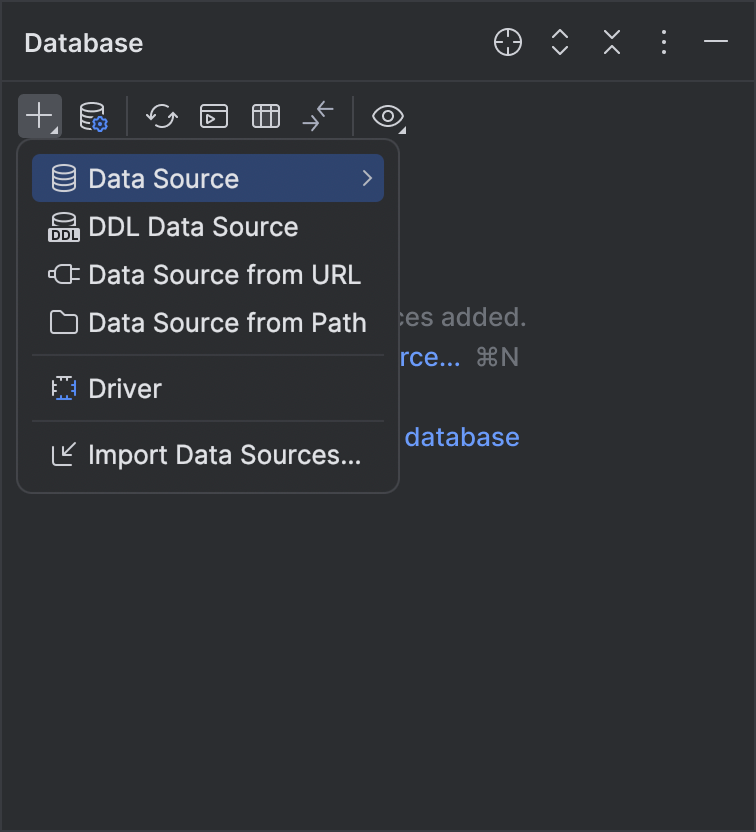Click the navigate-to-related-object arrow icon
The image size is (756, 832).
pyautogui.click(x=317, y=116)
